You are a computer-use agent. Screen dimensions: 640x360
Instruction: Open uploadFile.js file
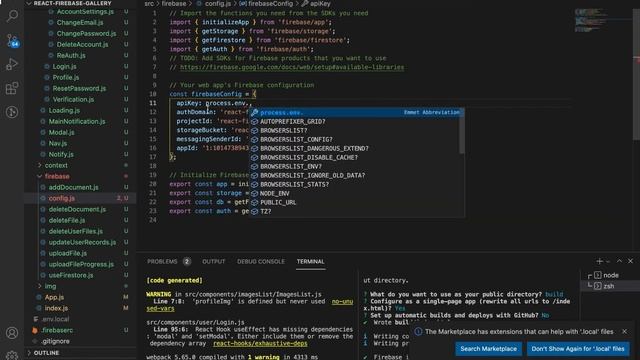click(68, 253)
